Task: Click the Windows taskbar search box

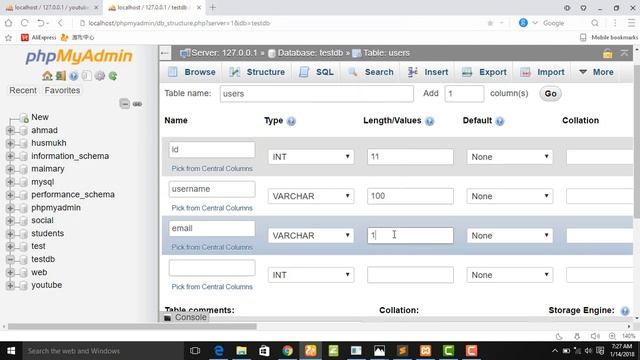Action: pos(102,351)
